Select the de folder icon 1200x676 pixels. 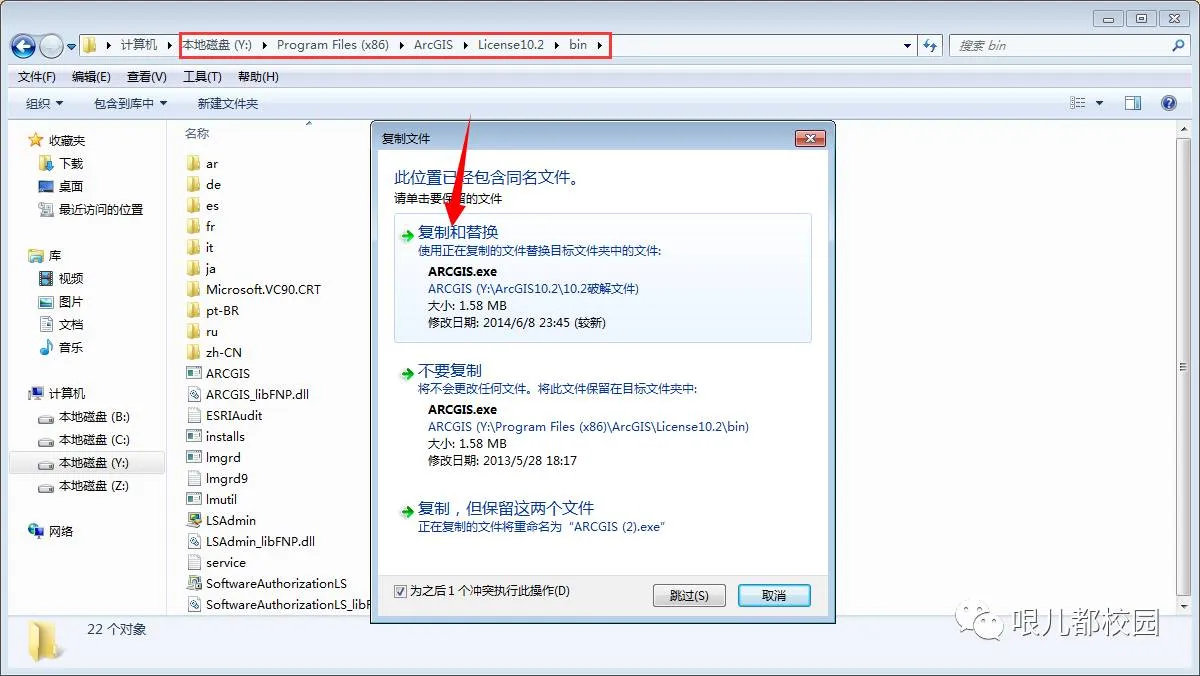pyautogui.click(x=194, y=184)
